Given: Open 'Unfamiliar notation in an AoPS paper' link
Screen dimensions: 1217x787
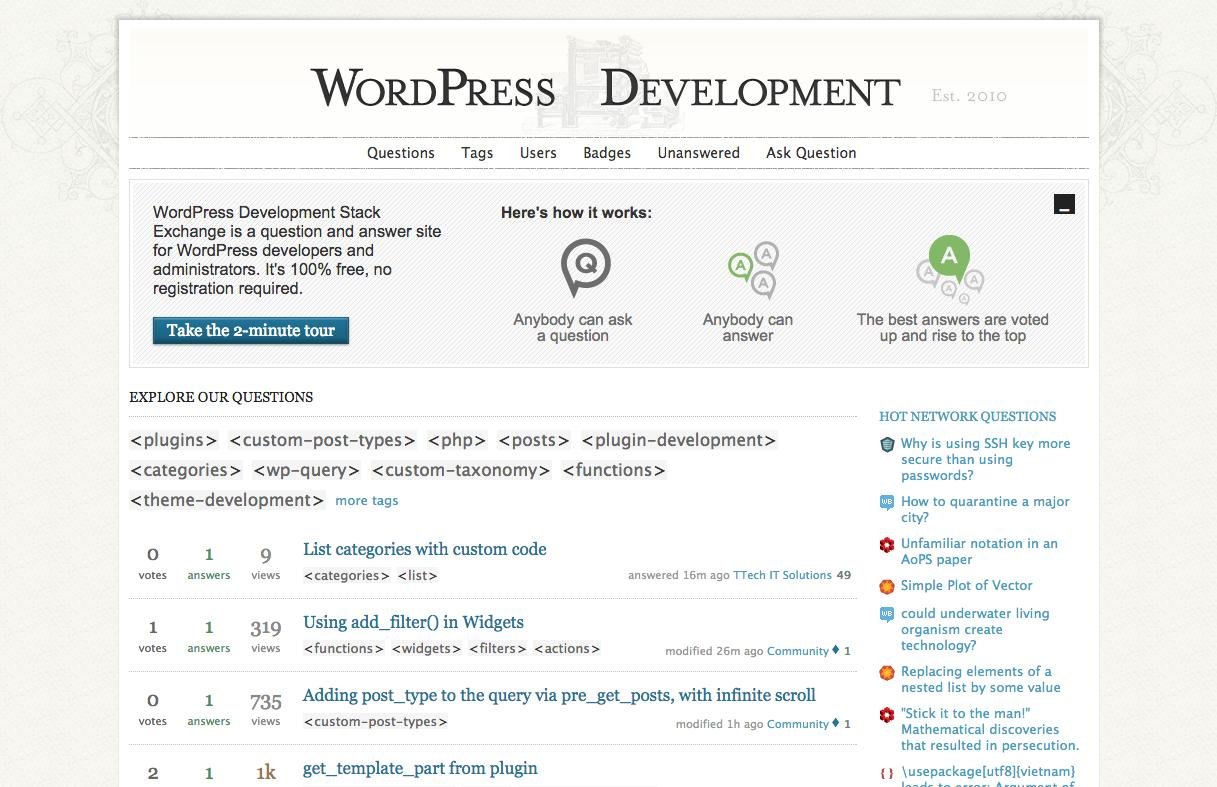Looking at the screenshot, I should point(979,552).
